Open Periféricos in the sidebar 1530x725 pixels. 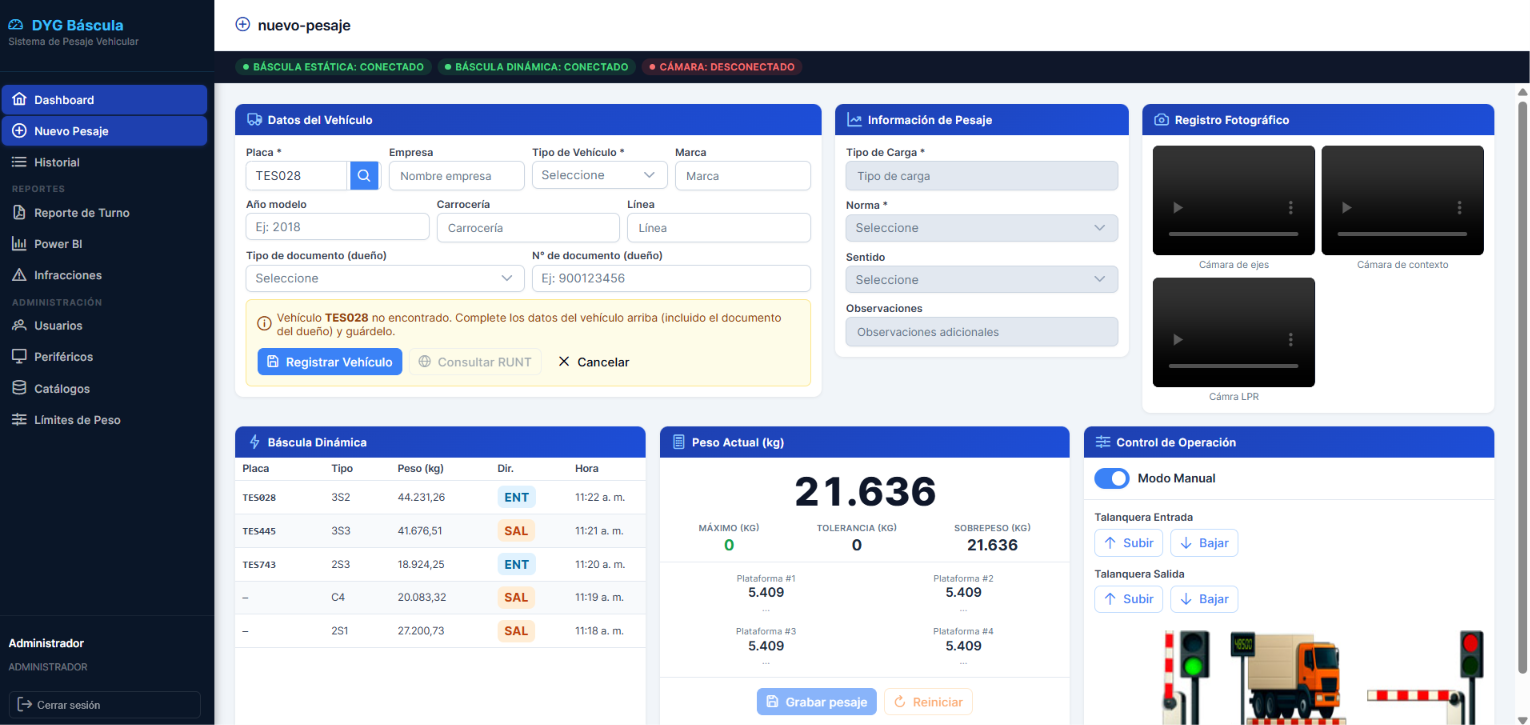104,357
